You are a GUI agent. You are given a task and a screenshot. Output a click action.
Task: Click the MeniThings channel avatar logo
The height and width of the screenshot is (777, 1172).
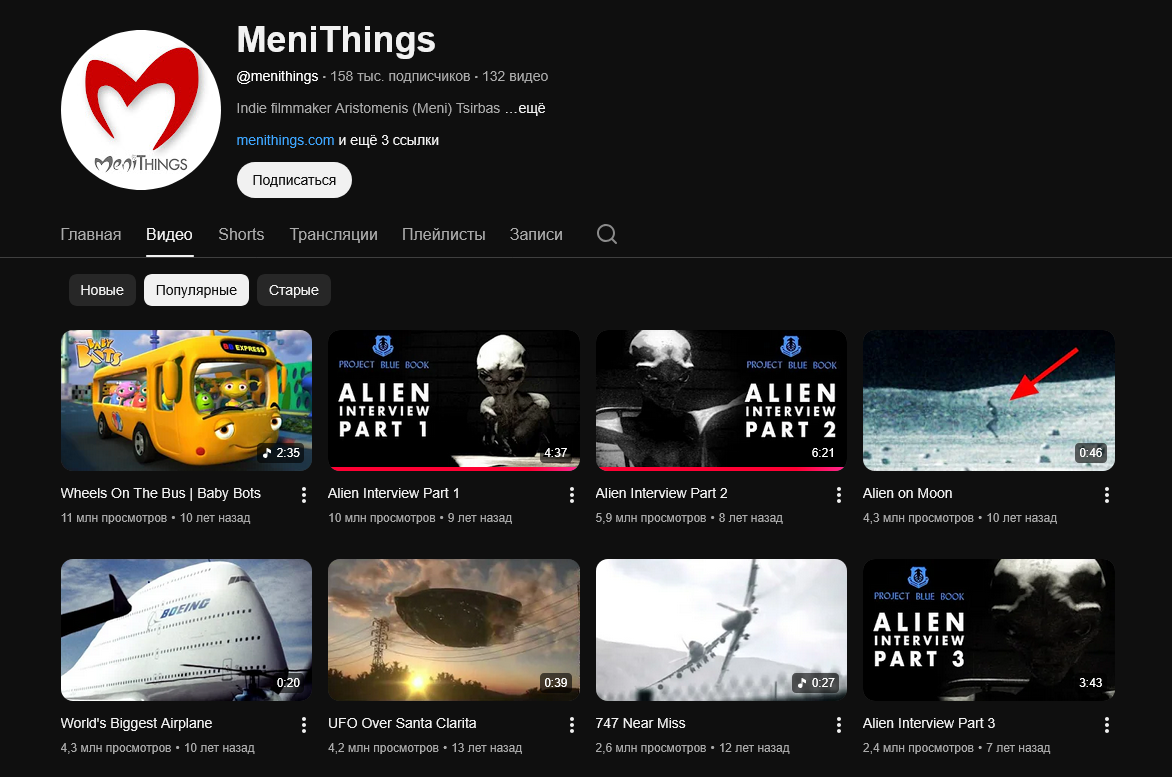click(x=141, y=110)
